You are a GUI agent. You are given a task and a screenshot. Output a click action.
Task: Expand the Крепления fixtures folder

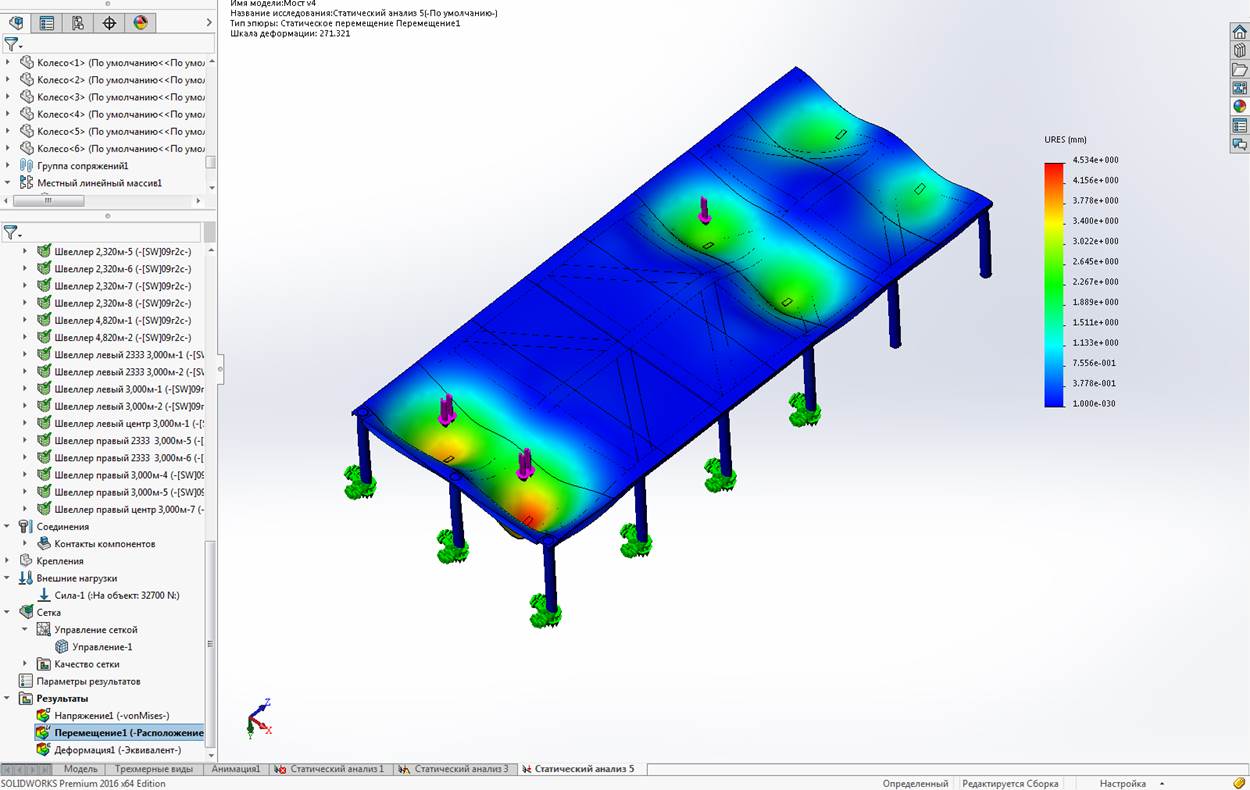8,560
